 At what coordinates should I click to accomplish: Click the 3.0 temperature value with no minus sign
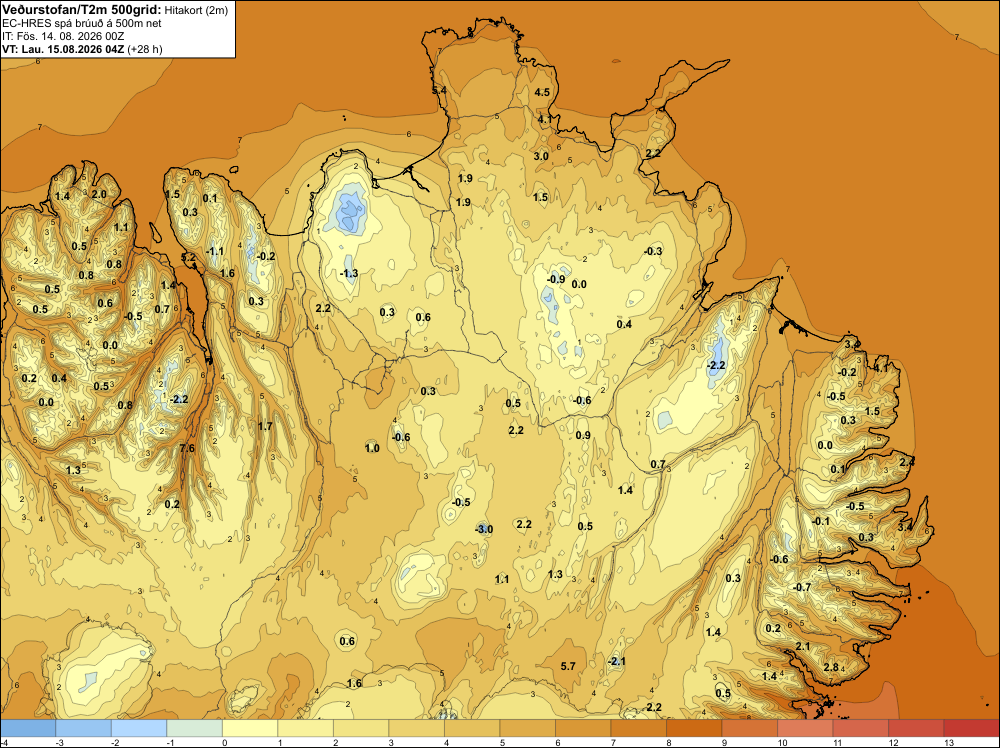541,156
